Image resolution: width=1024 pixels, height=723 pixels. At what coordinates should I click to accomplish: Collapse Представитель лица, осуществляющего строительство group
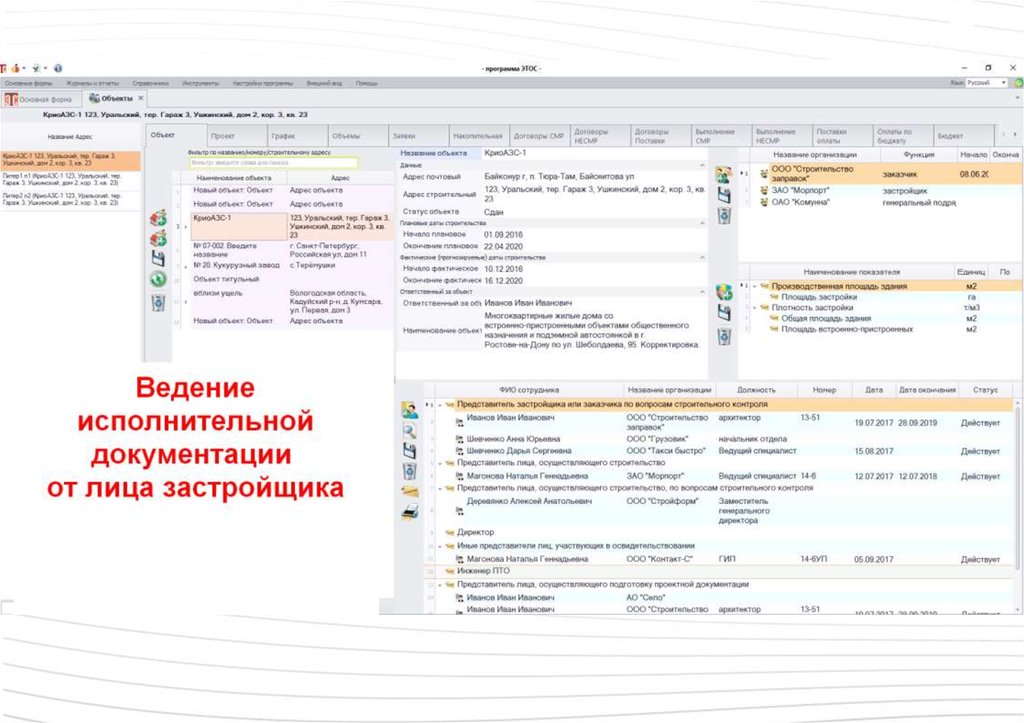[440, 463]
